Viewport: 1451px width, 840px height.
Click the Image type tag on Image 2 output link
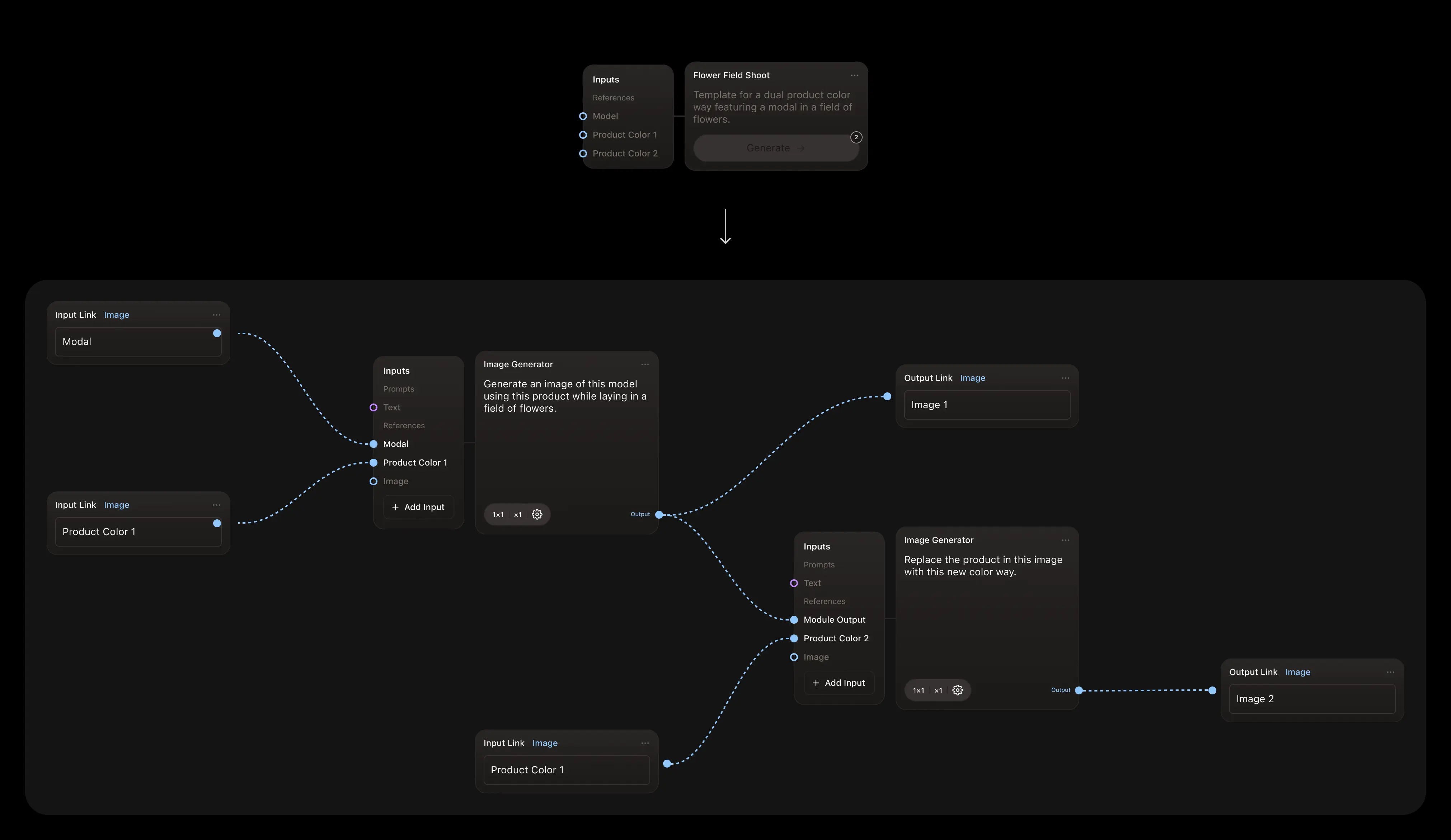click(1298, 673)
